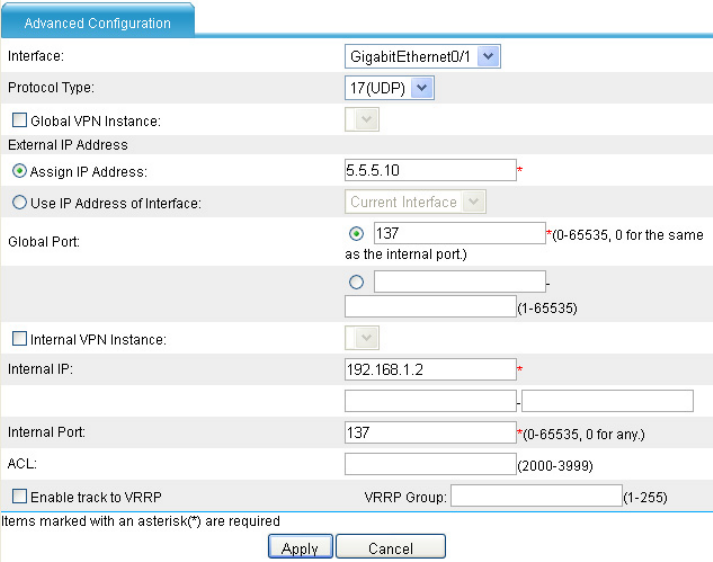Select the Assign IP Address radio button
Image resolution: width=713 pixels, height=562 pixels.
click(x=19, y=171)
